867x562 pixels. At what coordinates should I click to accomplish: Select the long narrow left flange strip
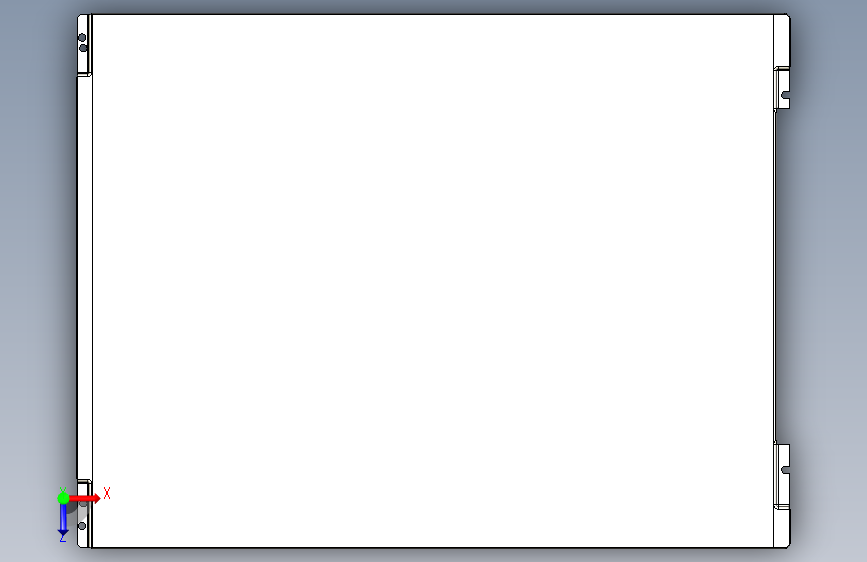[x=84, y=278]
